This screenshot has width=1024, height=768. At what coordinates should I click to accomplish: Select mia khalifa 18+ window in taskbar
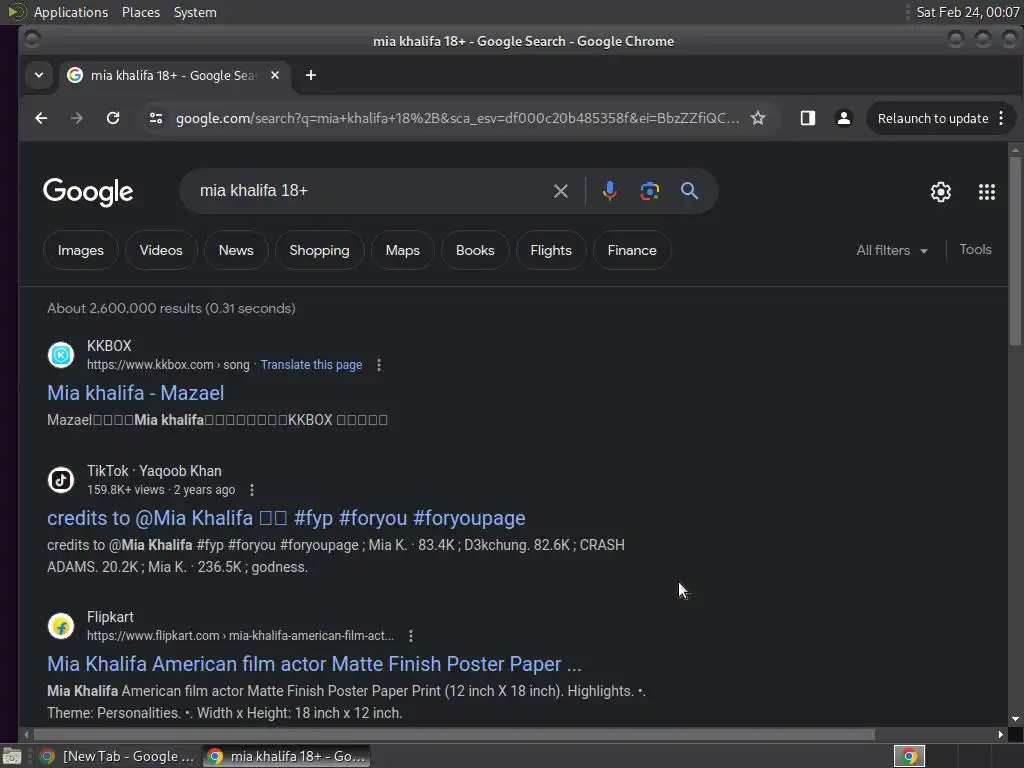coord(286,756)
